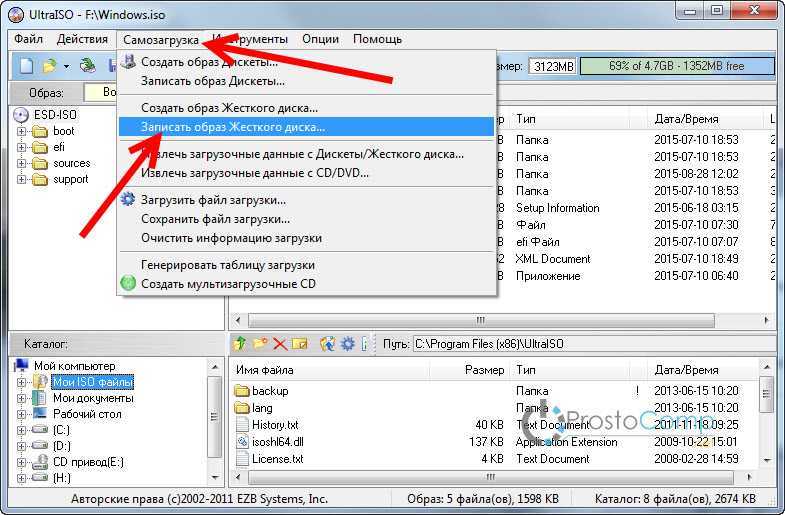Expand the efi folder in image tree

21,147
